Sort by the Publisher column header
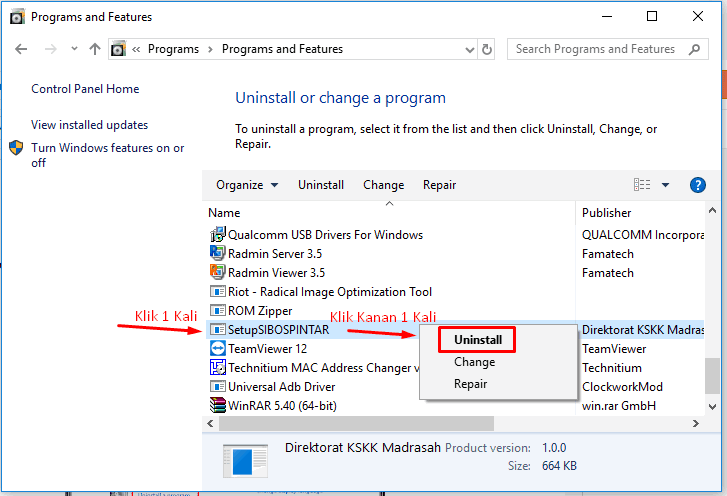 point(606,213)
